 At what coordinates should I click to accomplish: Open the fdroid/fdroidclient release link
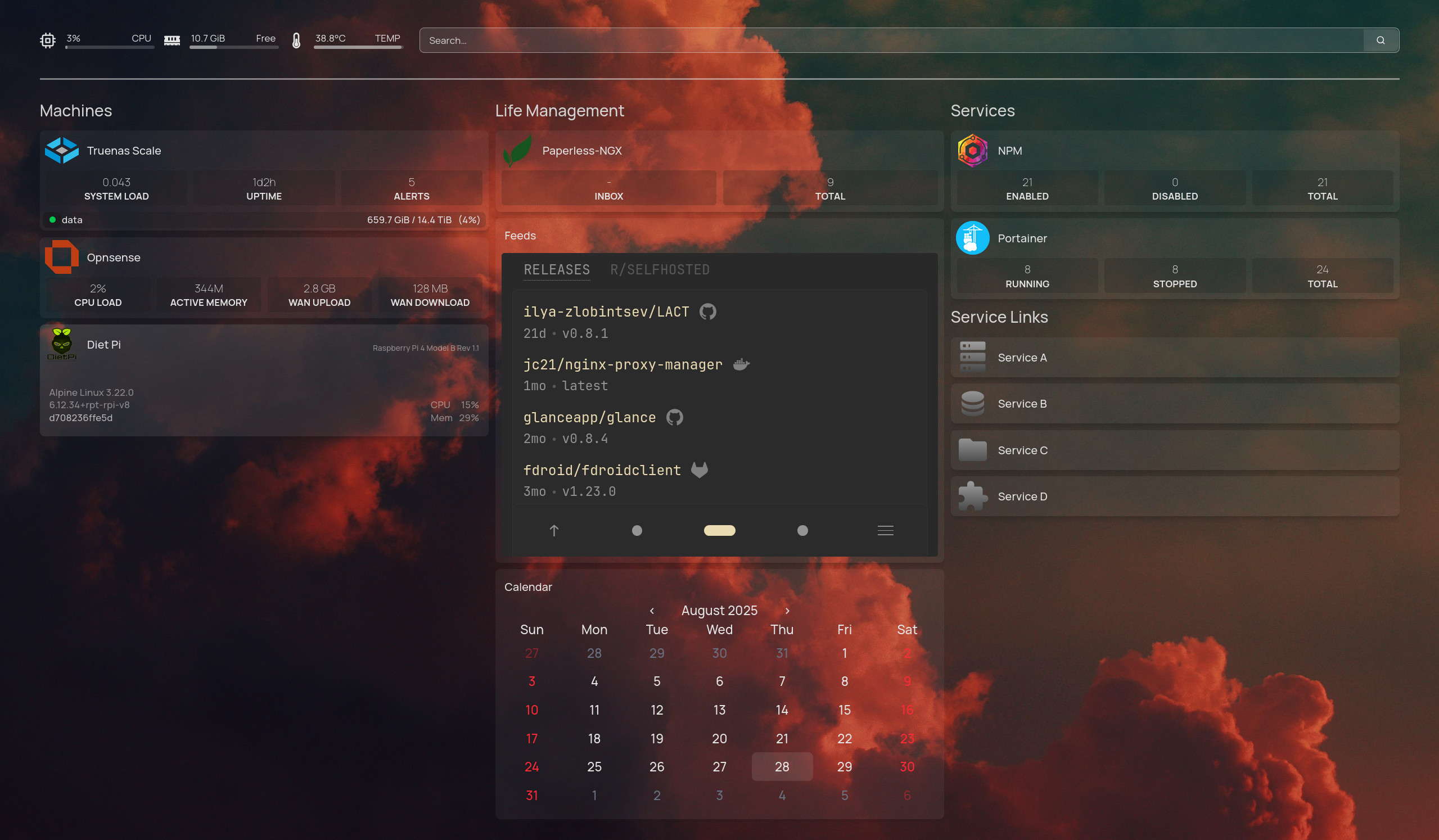[x=602, y=470]
